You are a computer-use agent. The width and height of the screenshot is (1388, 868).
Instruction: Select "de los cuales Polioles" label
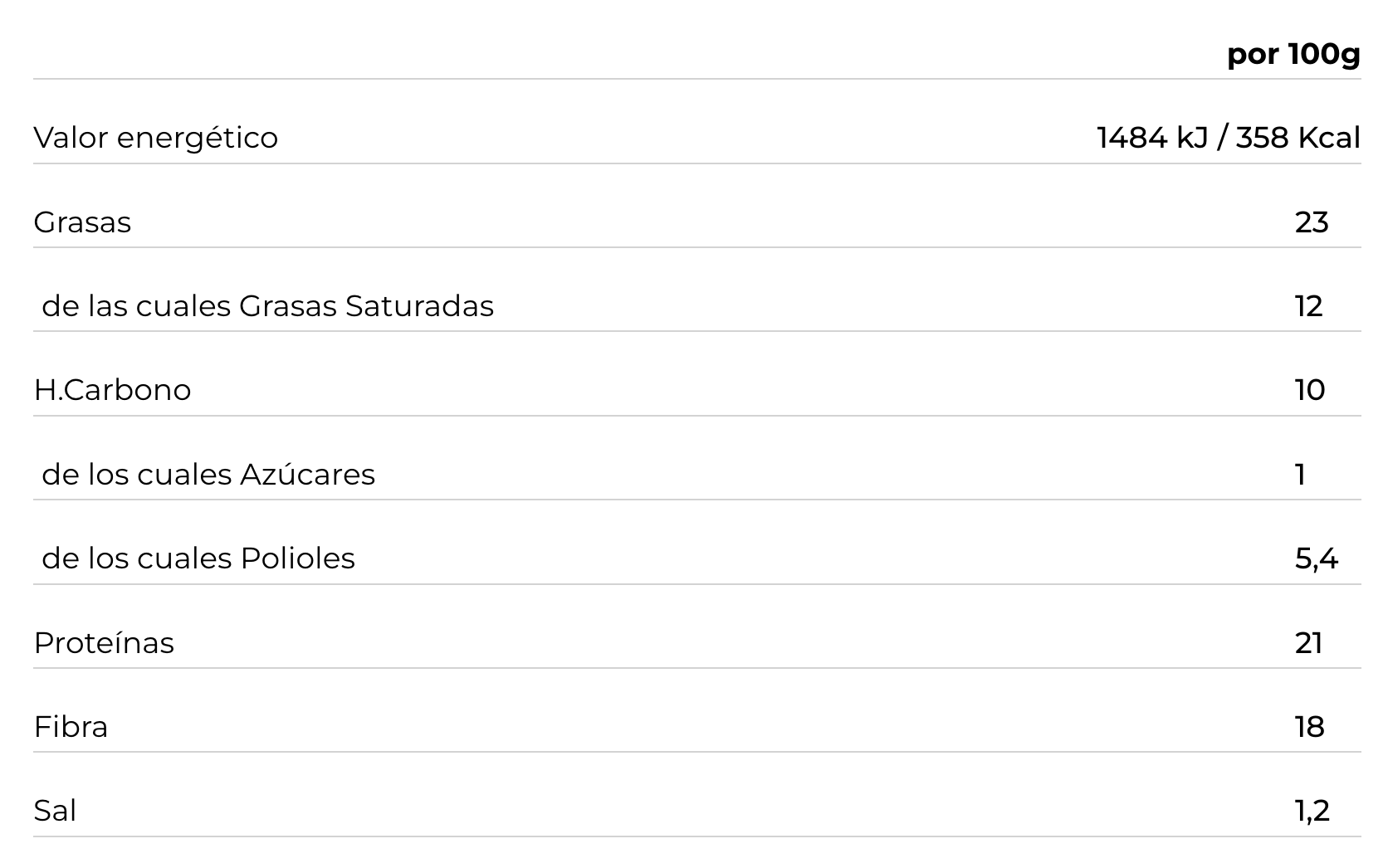(198, 558)
